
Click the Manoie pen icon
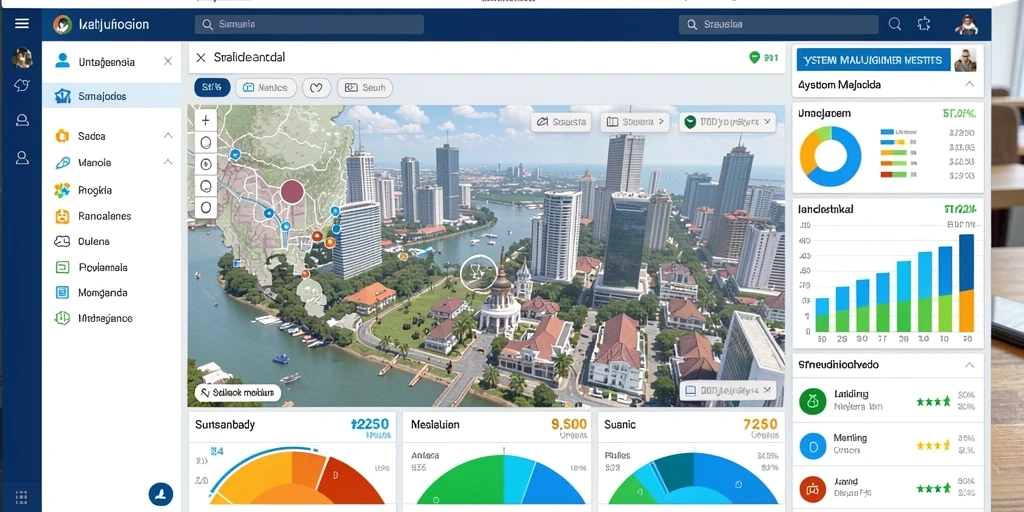click(62, 163)
